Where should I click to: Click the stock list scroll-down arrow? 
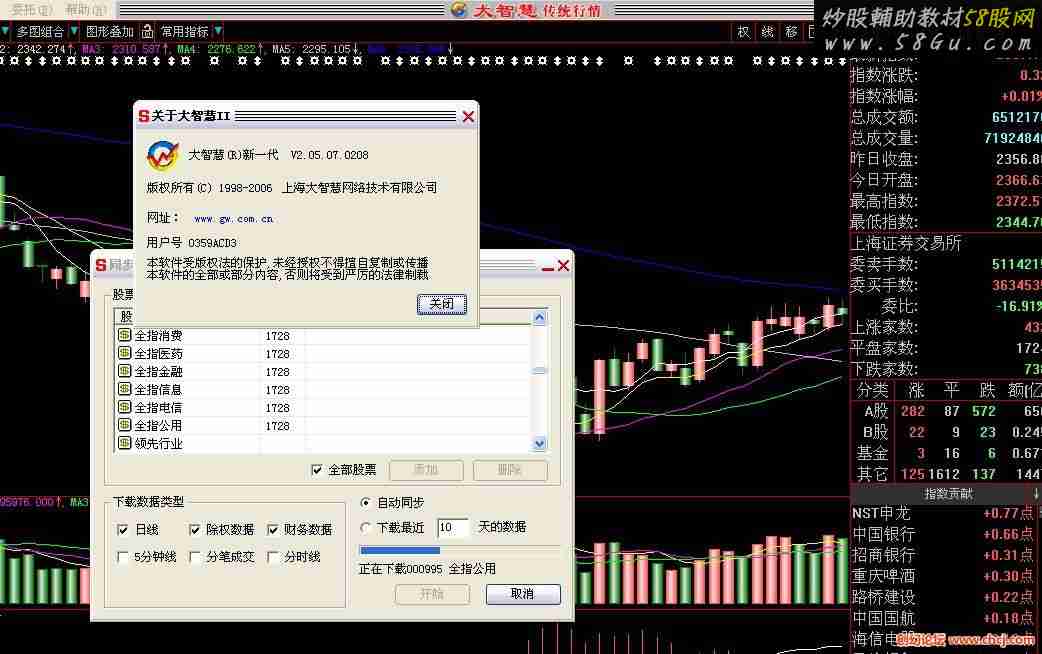click(540, 443)
